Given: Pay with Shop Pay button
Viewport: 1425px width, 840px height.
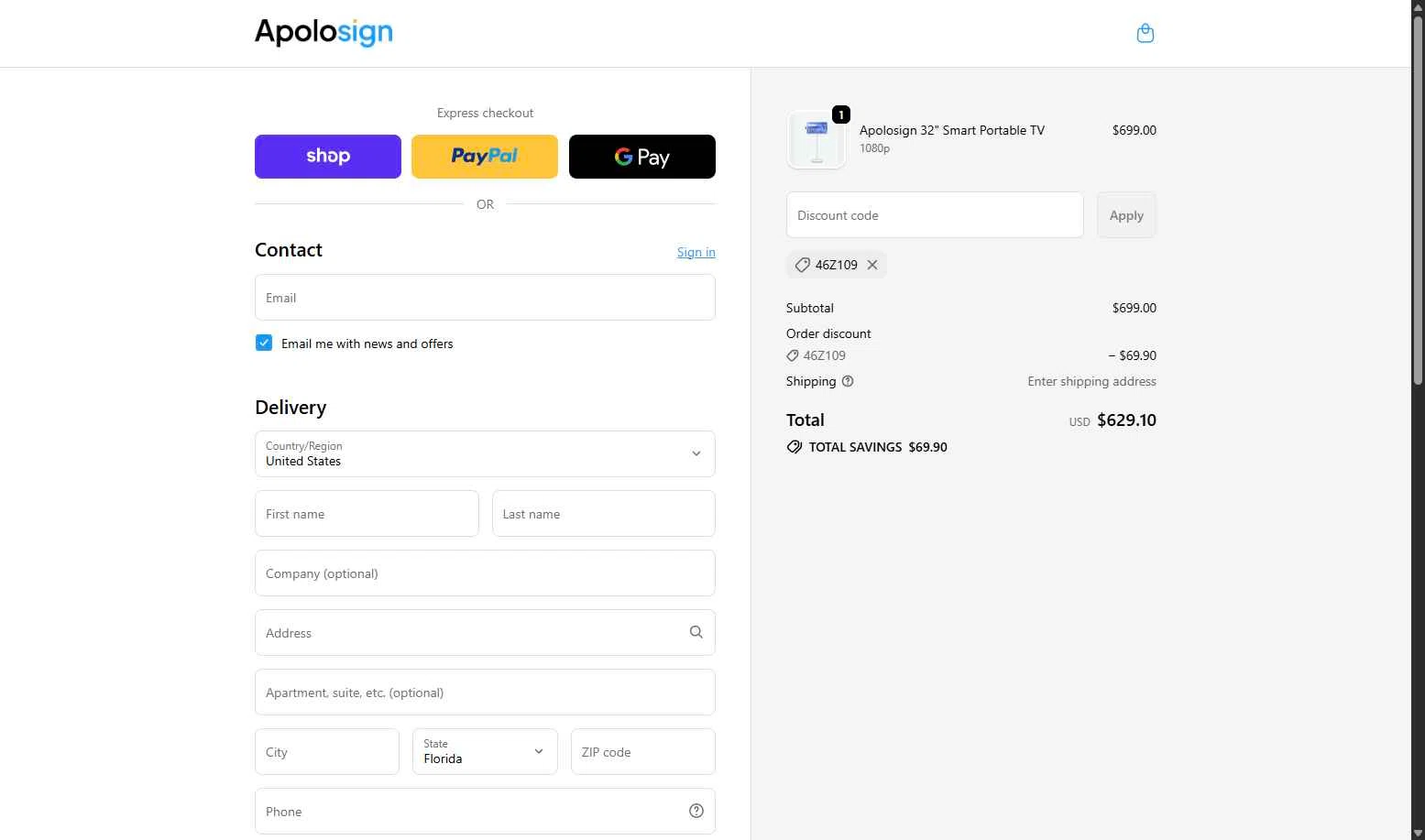Looking at the screenshot, I should 328,157.
